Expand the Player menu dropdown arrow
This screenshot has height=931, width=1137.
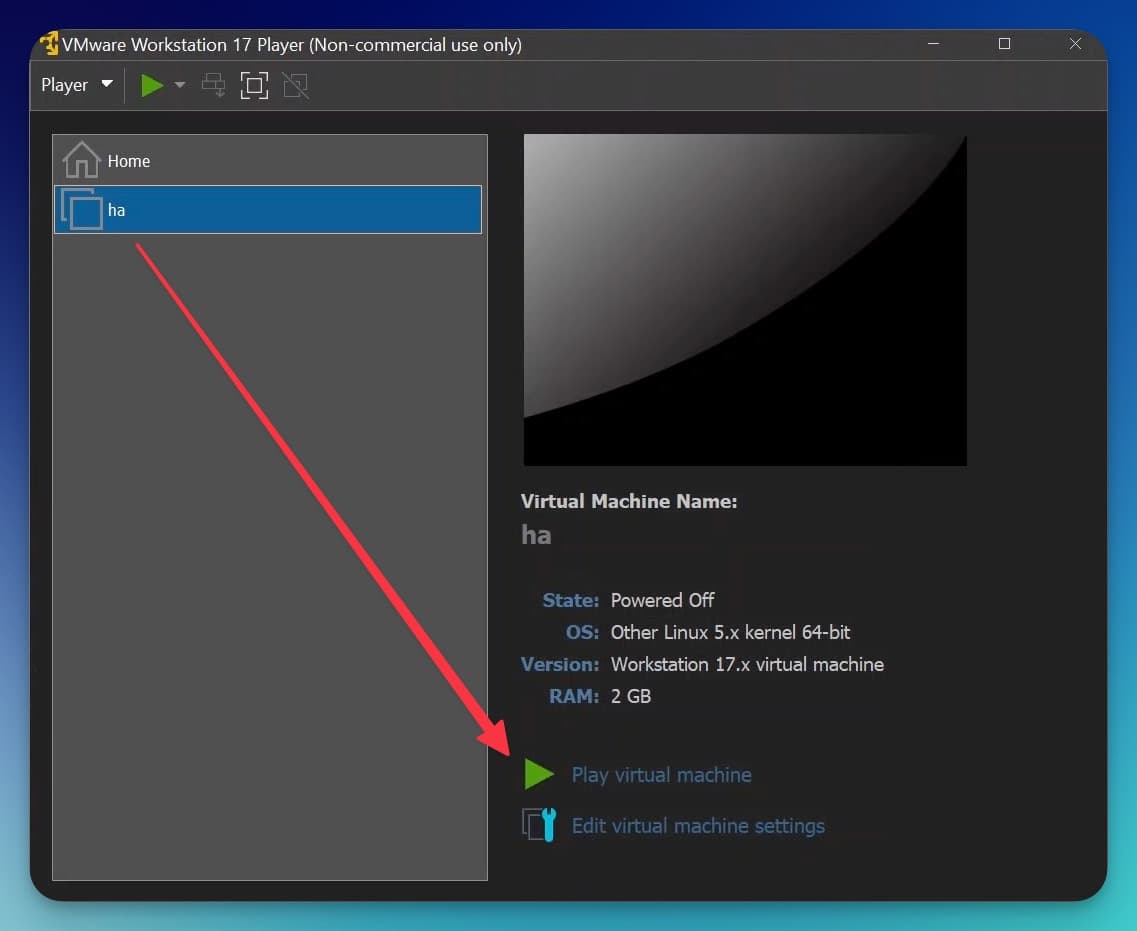(x=106, y=85)
